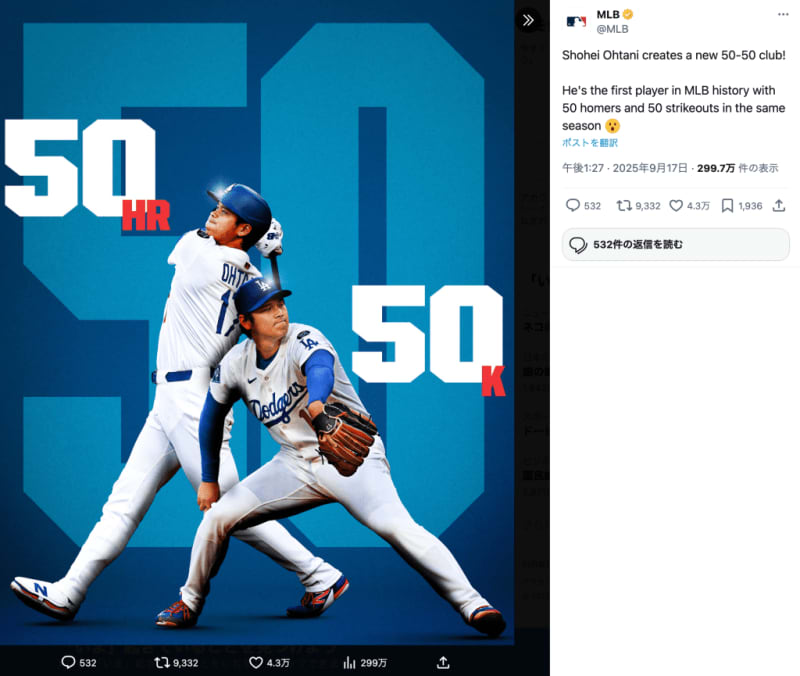Share post via upload icon in right panel

pos(779,205)
